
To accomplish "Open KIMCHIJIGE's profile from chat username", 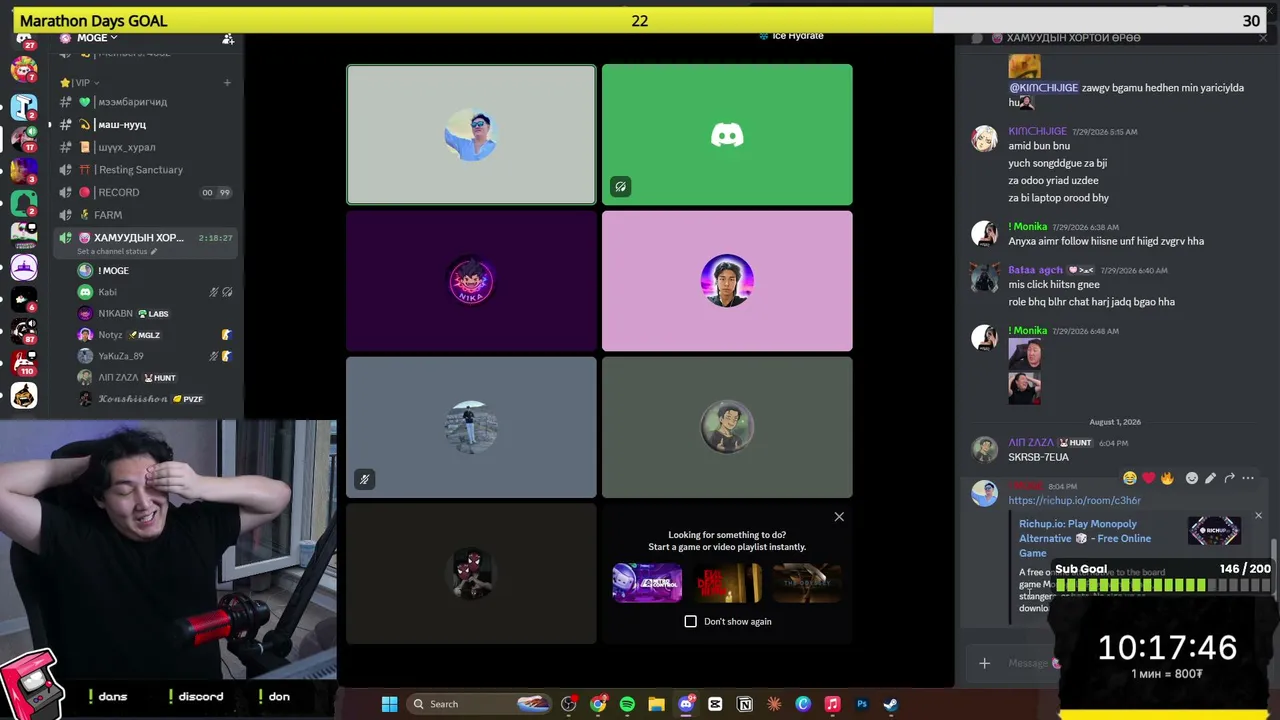I will (1037, 131).
